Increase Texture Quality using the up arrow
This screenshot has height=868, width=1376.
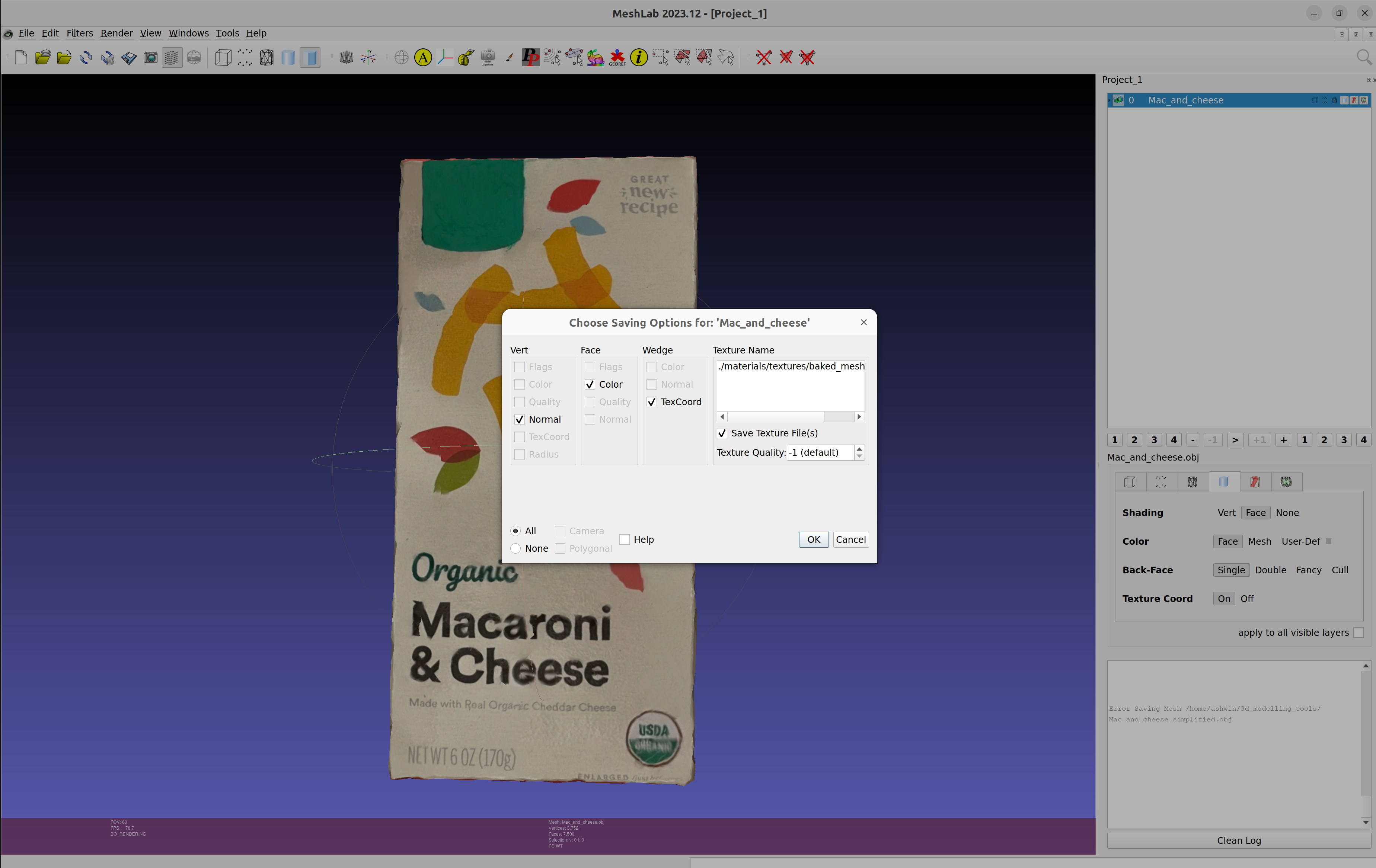[859, 449]
